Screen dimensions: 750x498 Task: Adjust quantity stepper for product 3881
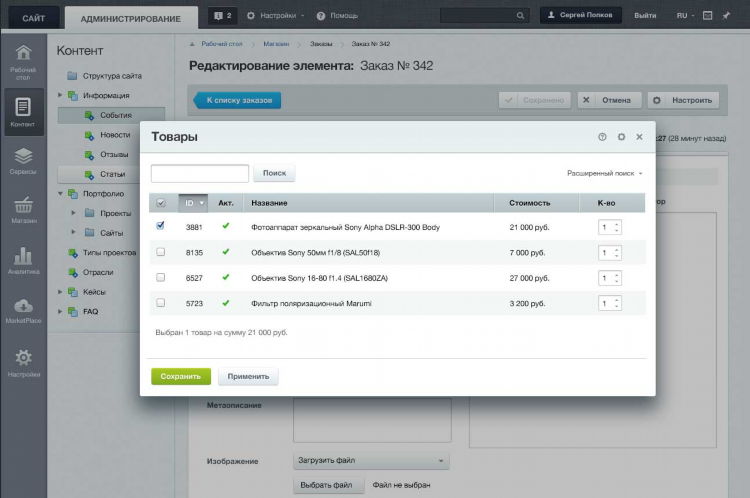pyautogui.click(x=617, y=227)
